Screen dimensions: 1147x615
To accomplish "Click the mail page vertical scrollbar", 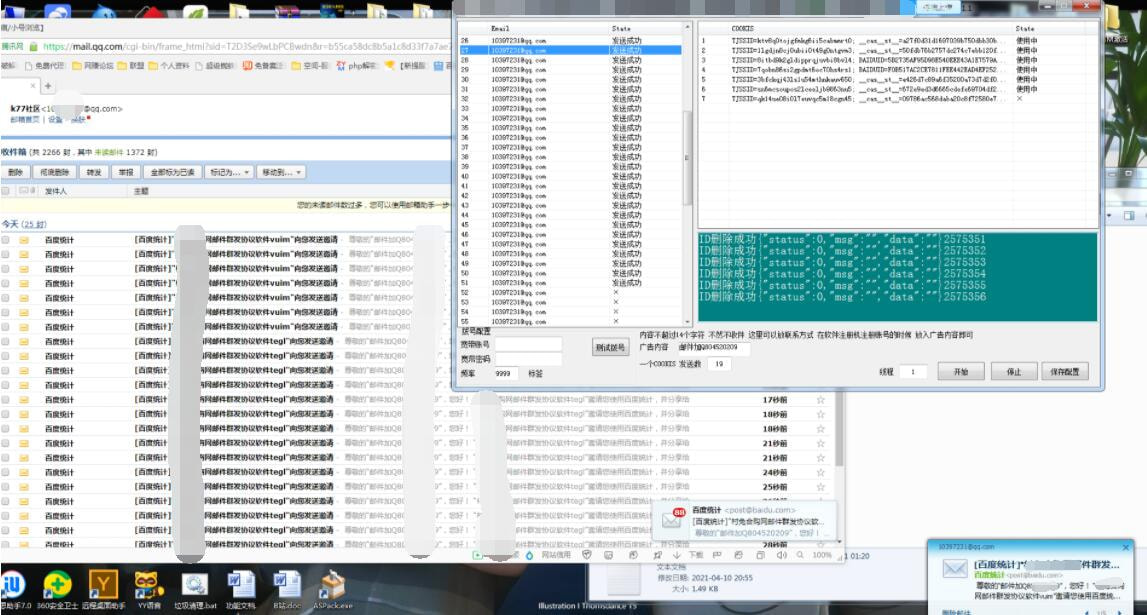I will (839, 470).
